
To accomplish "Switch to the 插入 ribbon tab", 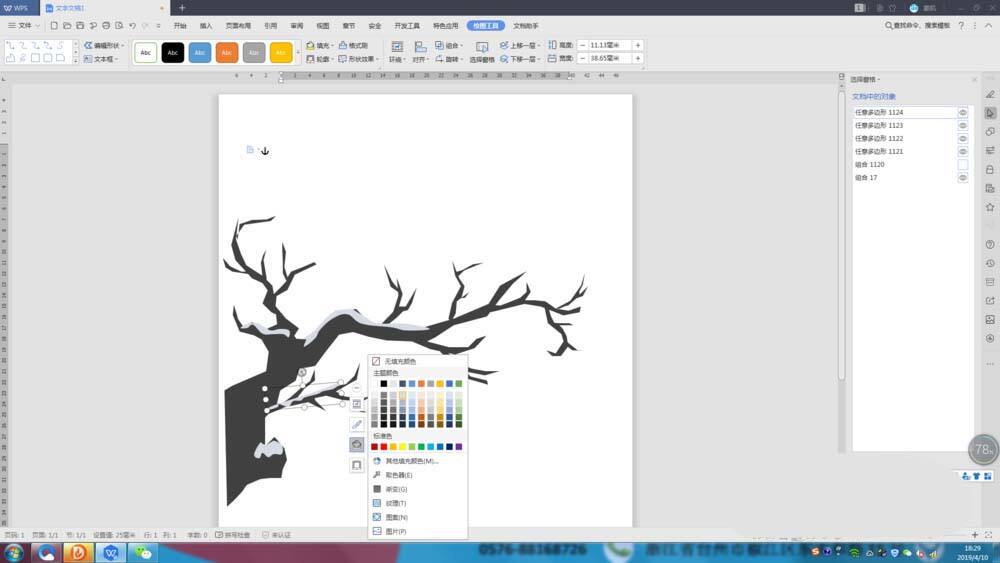I will coord(206,25).
